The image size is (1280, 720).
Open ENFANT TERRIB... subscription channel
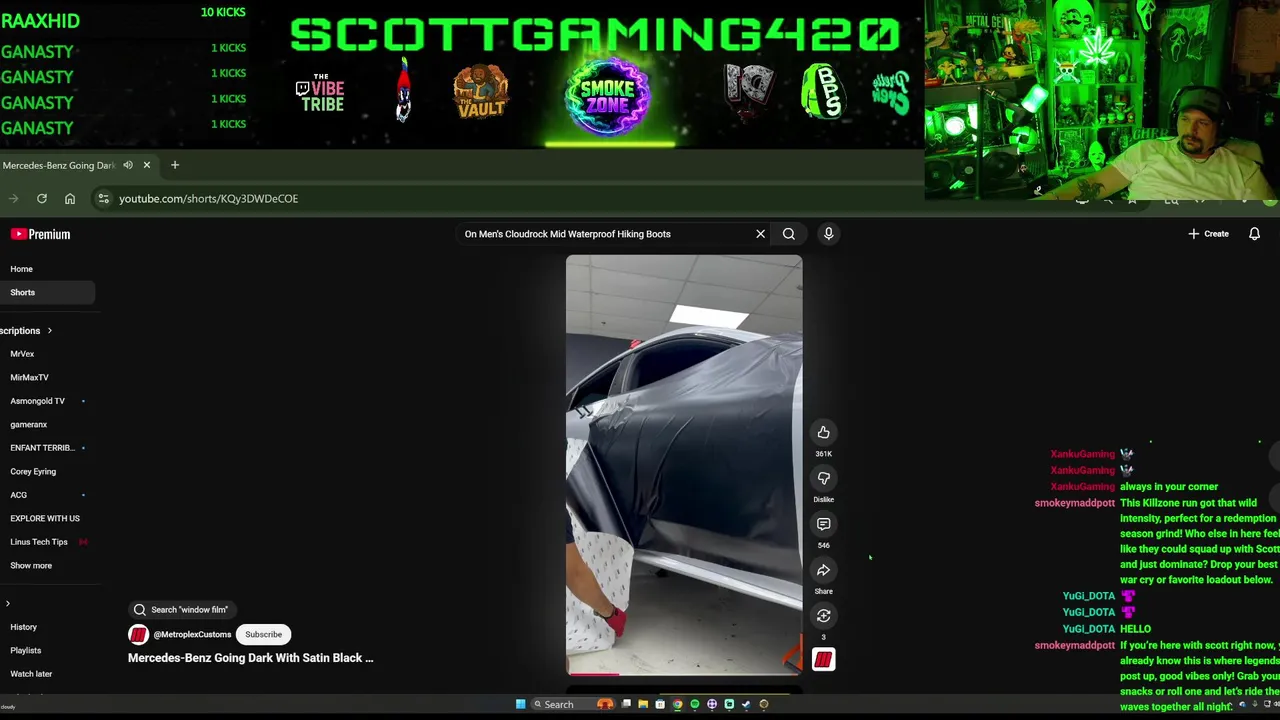tap(42, 448)
